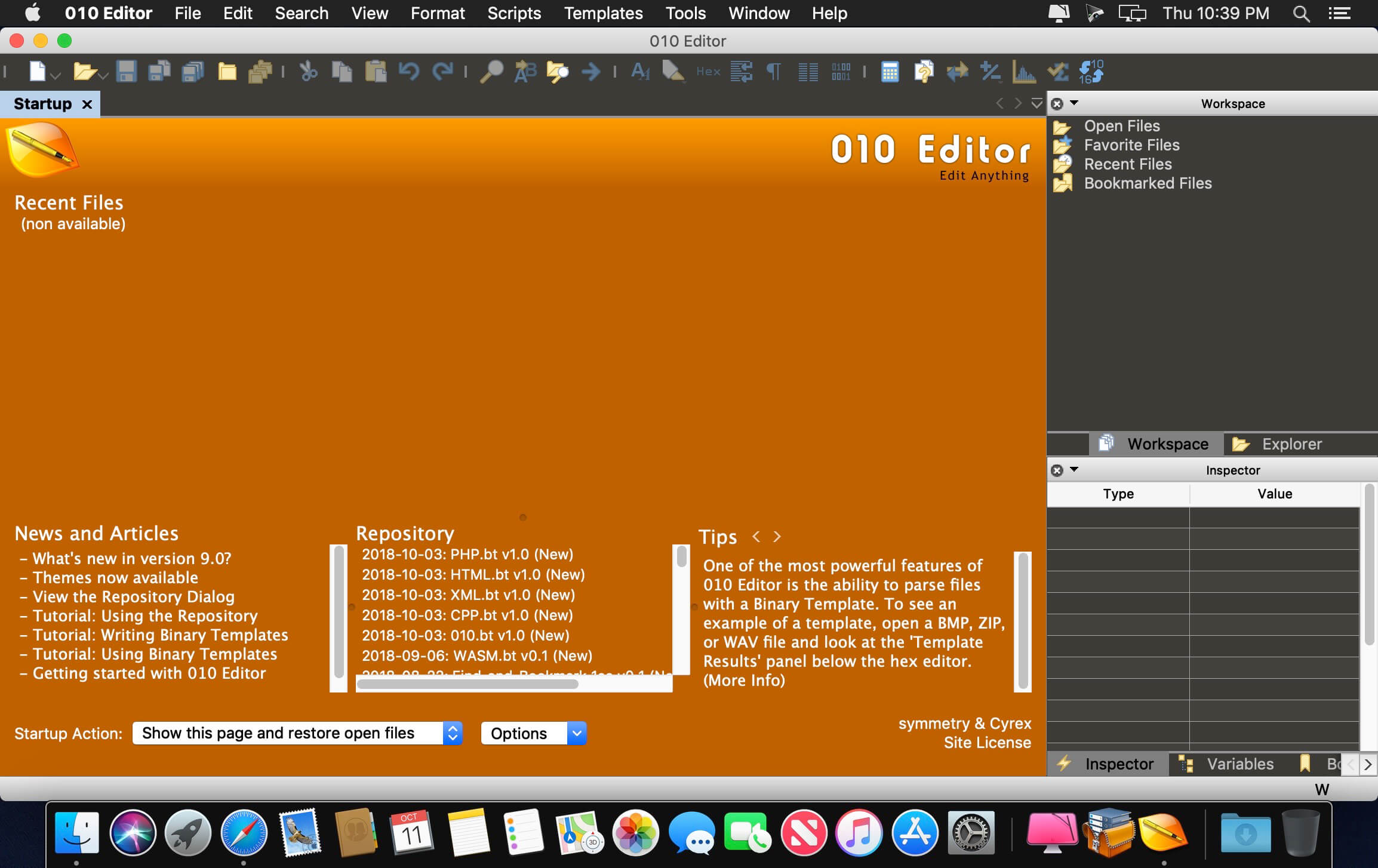Click the Tips next arrow button
The image size is (1378, 868).
coord(779,536)
